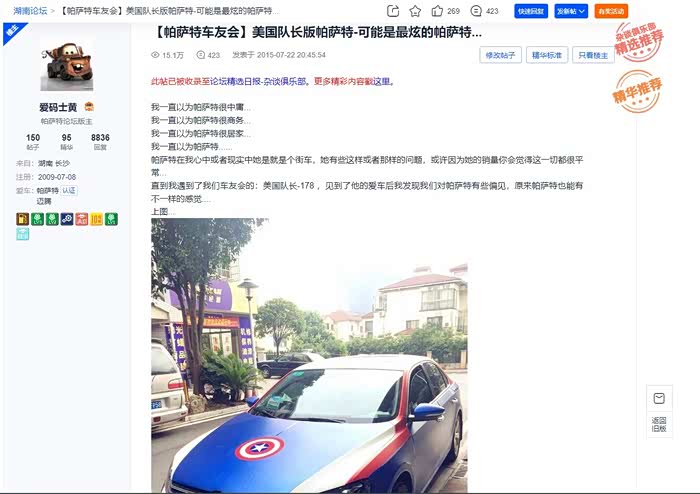700x494 pixels.
Task: Open the Captain America car photo
Action: click(309, 355)
